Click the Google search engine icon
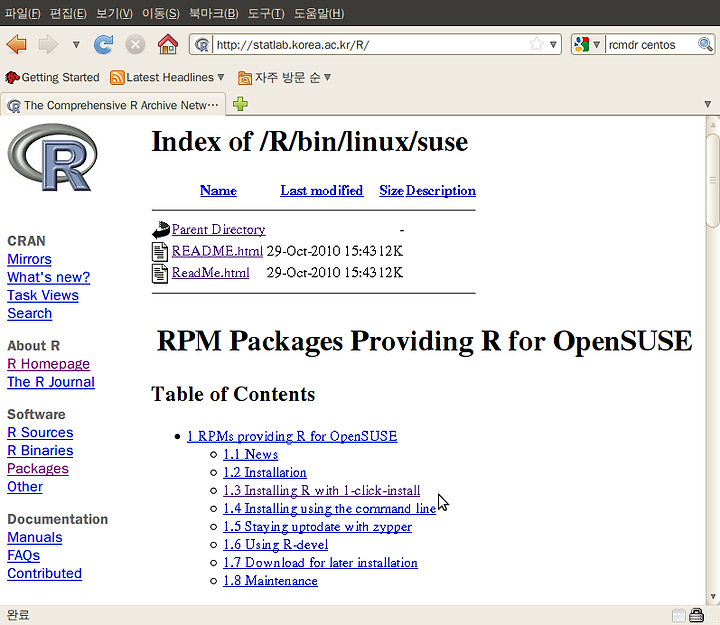Screen dimensions: 720x625 581,45
